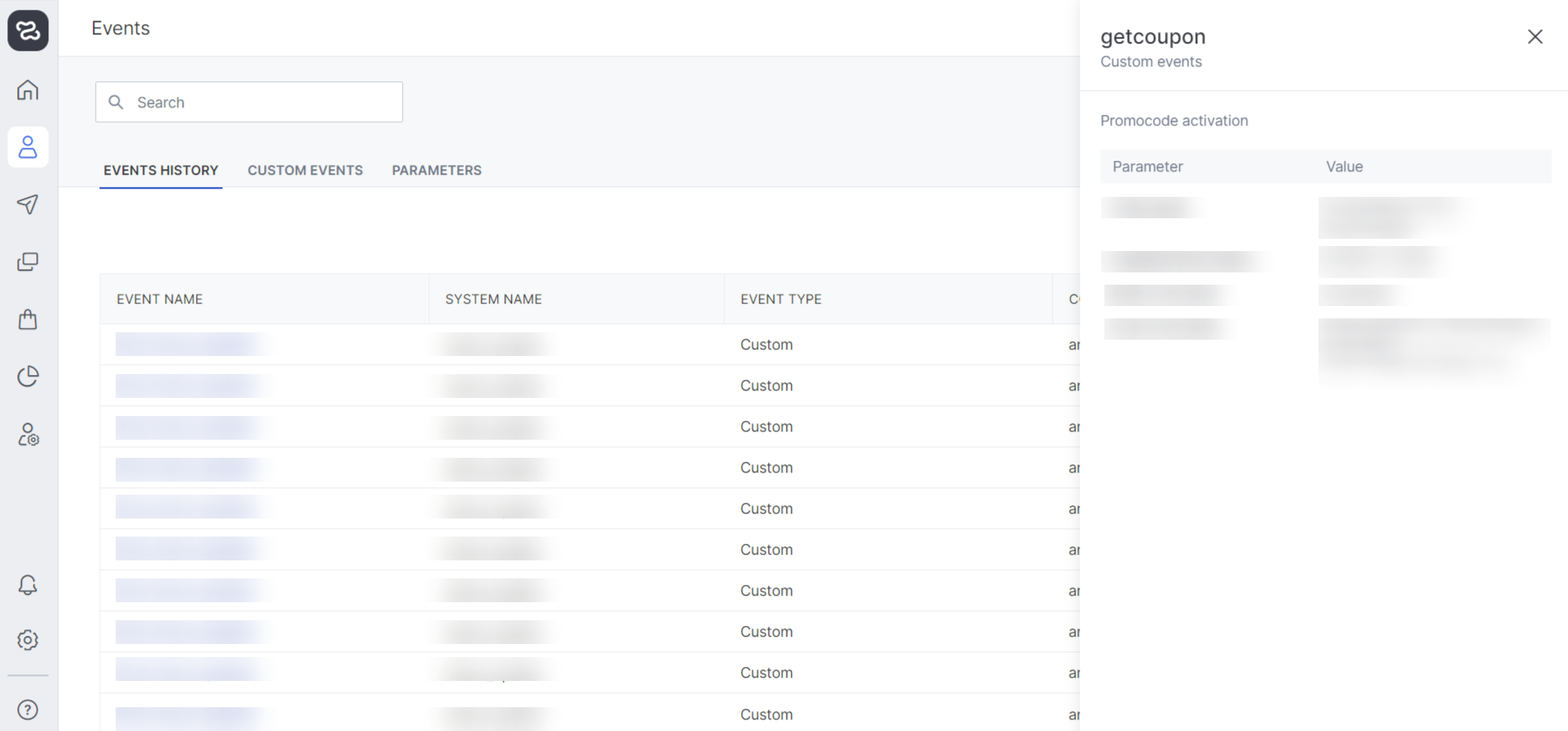
Task: Click the Parameter column header in panel
Action: point(1148,167)
